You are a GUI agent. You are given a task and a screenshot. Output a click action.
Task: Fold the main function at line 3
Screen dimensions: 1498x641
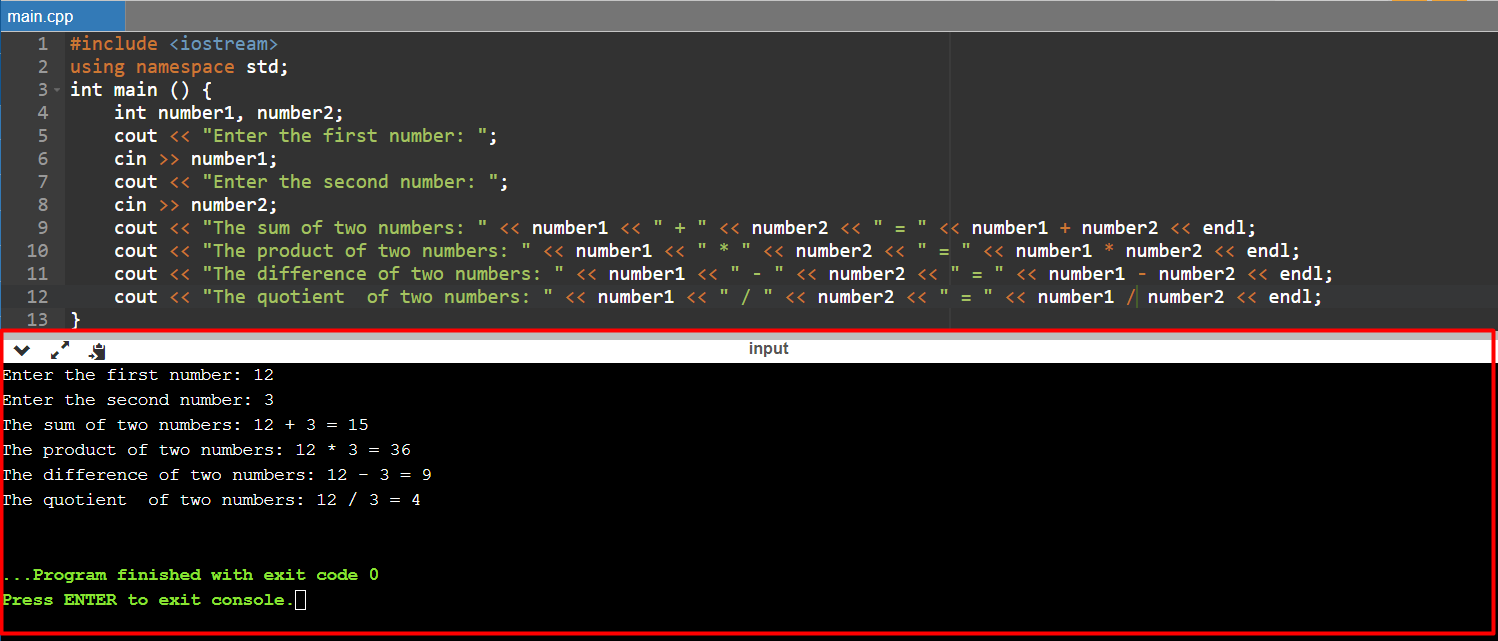(56, 91)
